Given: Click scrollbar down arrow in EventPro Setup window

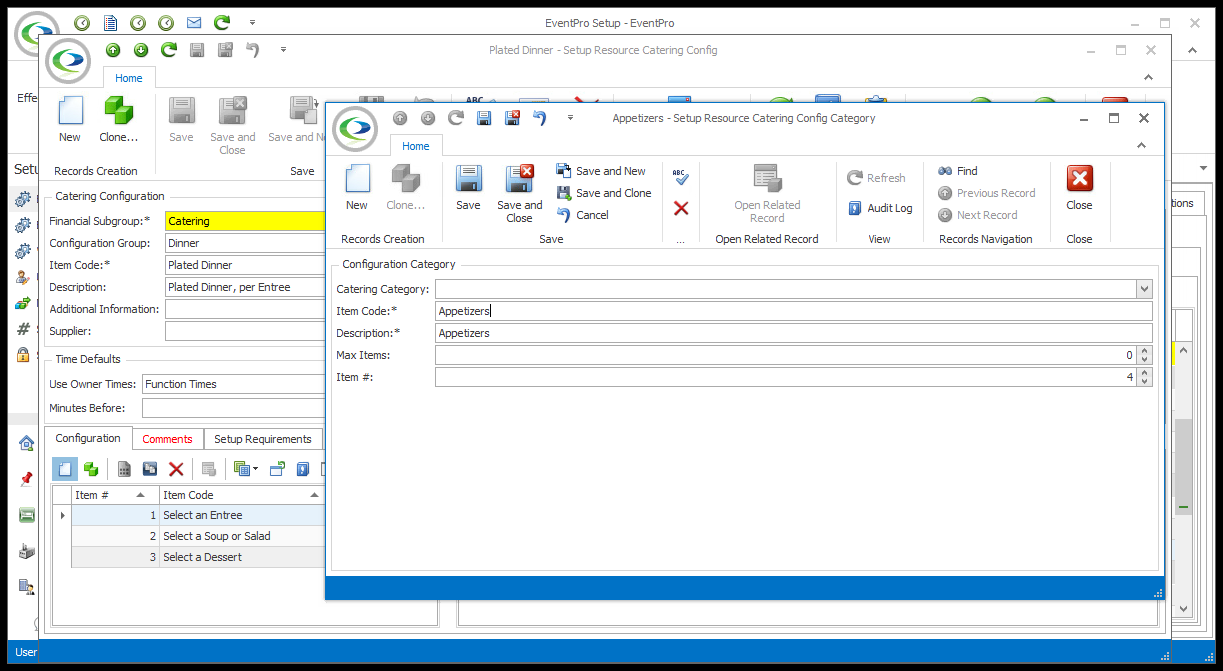Looking at the screenshot, I should pos(1183,608).
